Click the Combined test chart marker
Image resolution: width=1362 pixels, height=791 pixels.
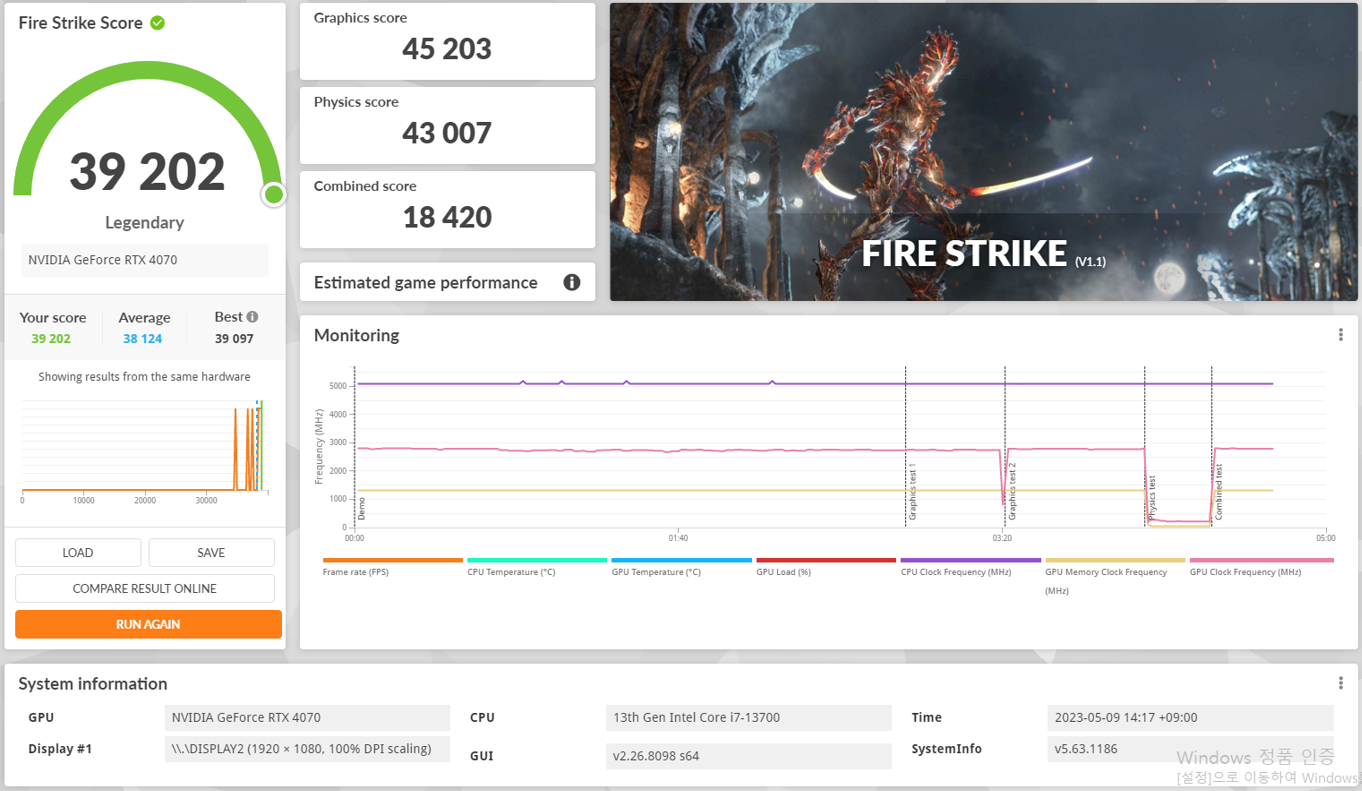tap(1219, 492)
